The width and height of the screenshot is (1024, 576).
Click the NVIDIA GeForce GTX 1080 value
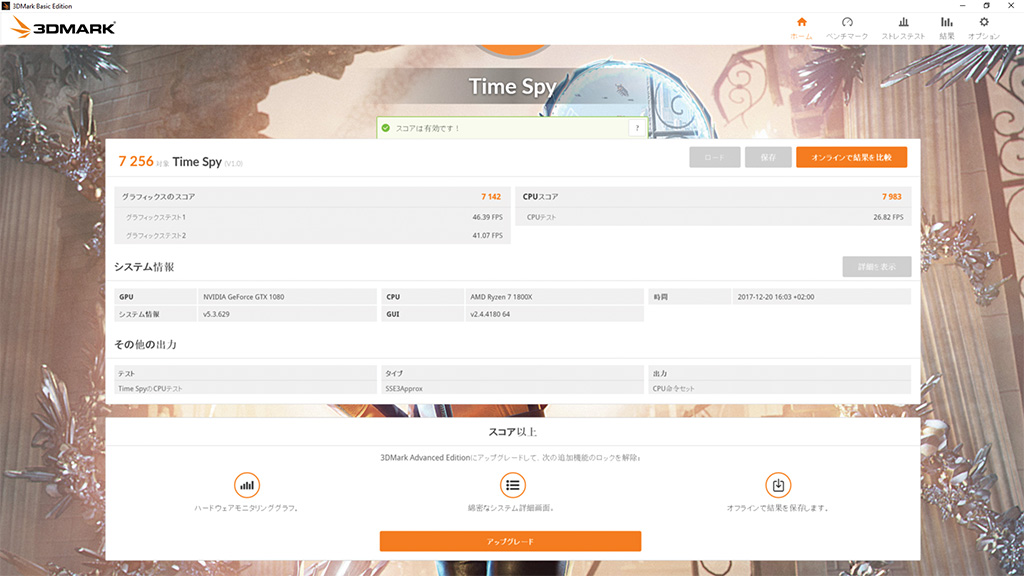244,296
